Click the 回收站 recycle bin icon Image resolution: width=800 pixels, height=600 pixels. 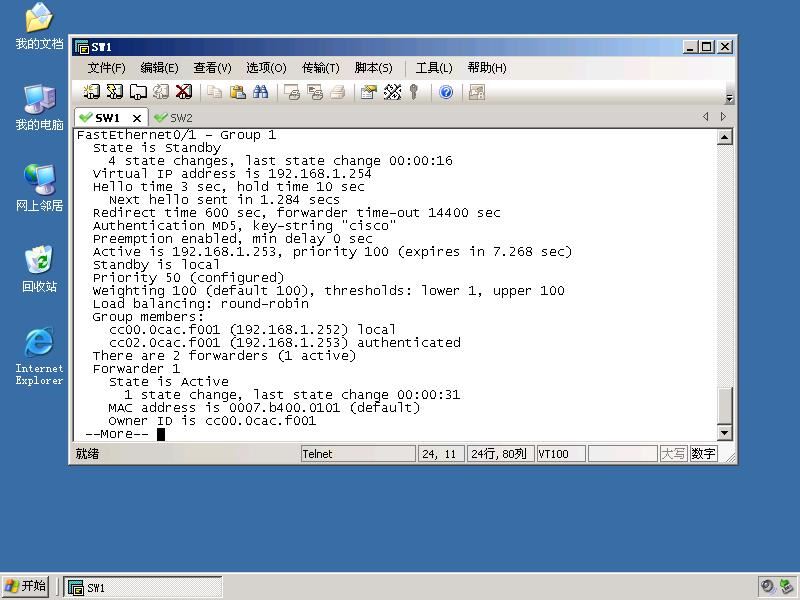tap(39, 269)
